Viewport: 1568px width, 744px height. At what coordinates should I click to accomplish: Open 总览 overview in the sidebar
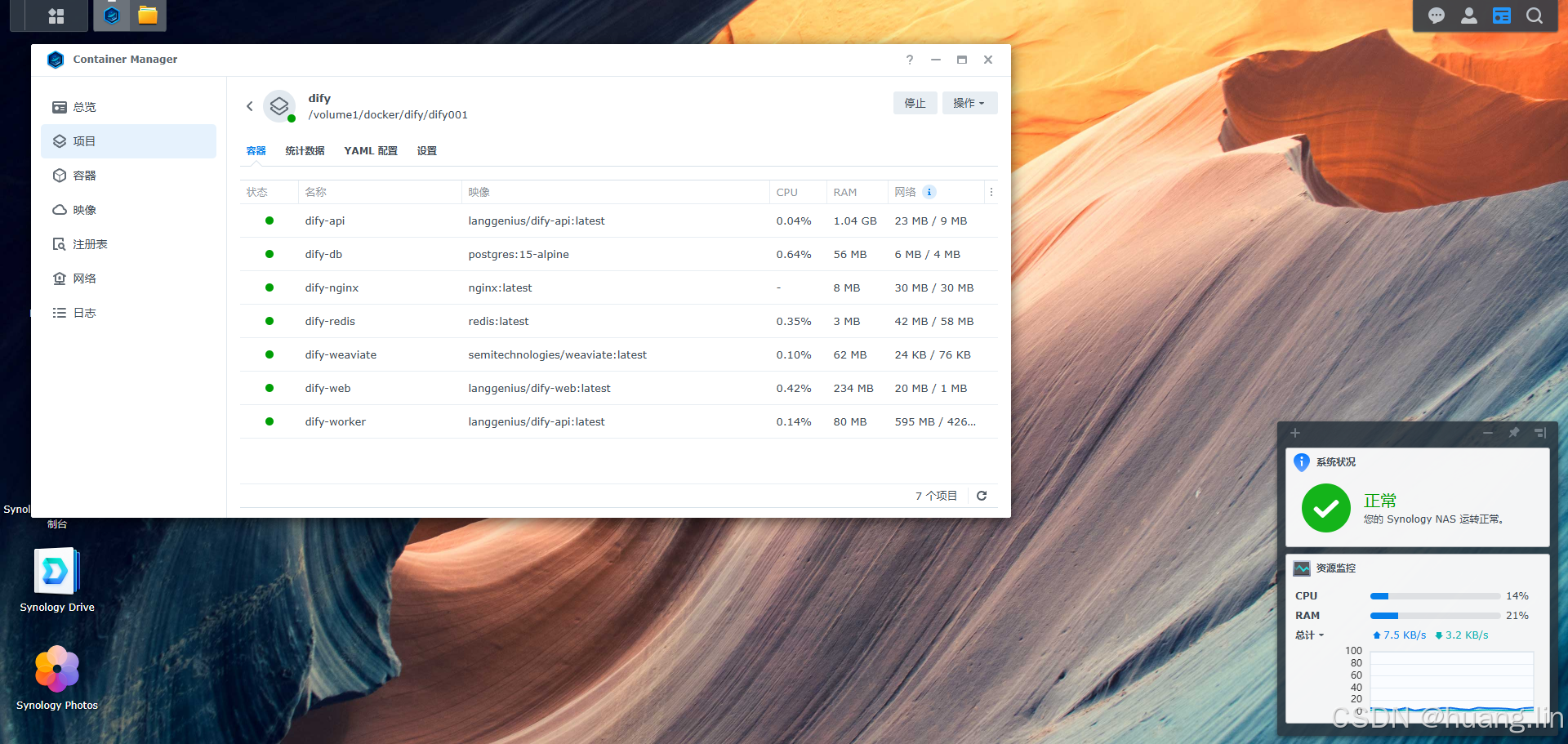(x=128, y=107)
